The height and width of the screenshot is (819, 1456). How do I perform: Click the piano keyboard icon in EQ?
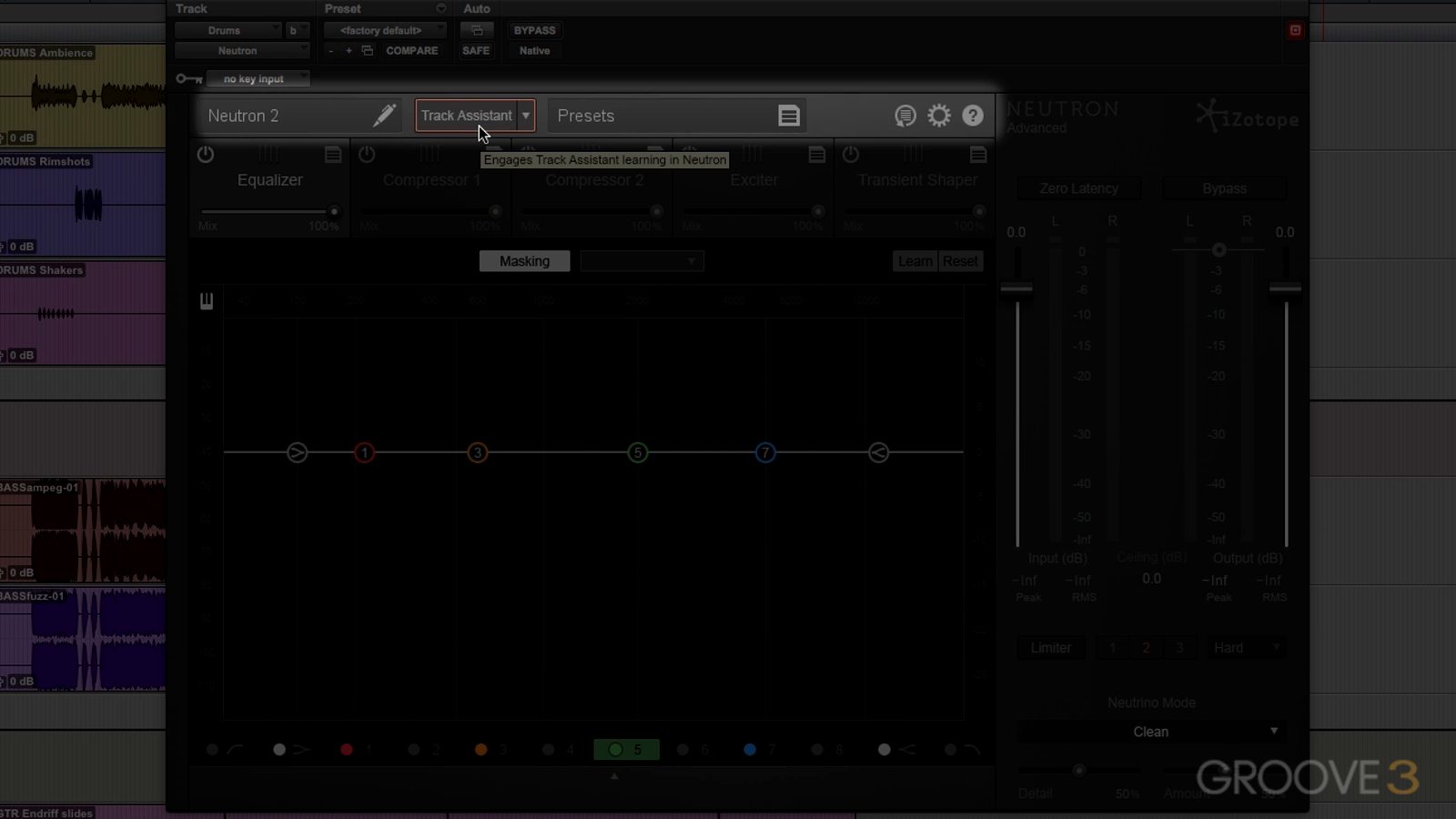[x=207, y=301]
